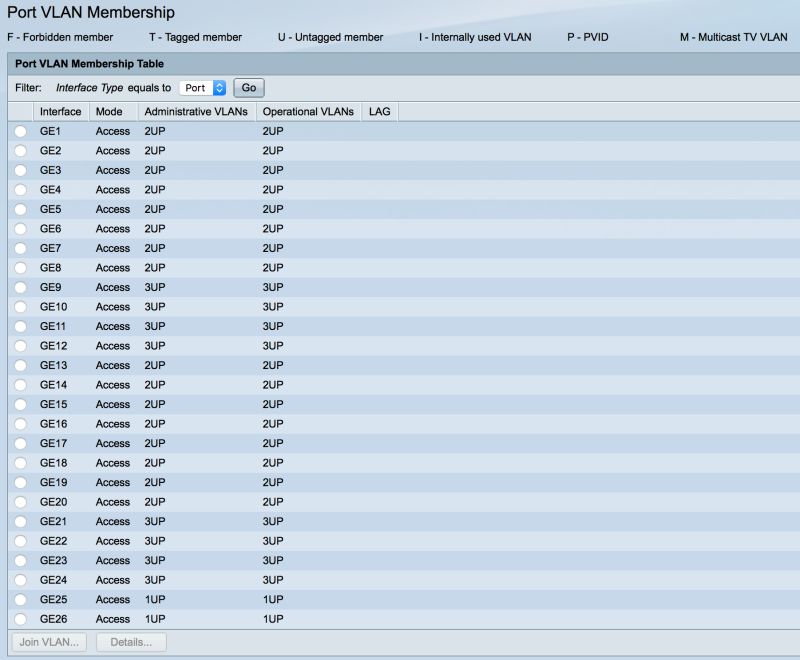Click the Port VLAN Membership Table title
Image resolution: width=800 pixels, height=660 pixels.
click(x=89, y=64)
